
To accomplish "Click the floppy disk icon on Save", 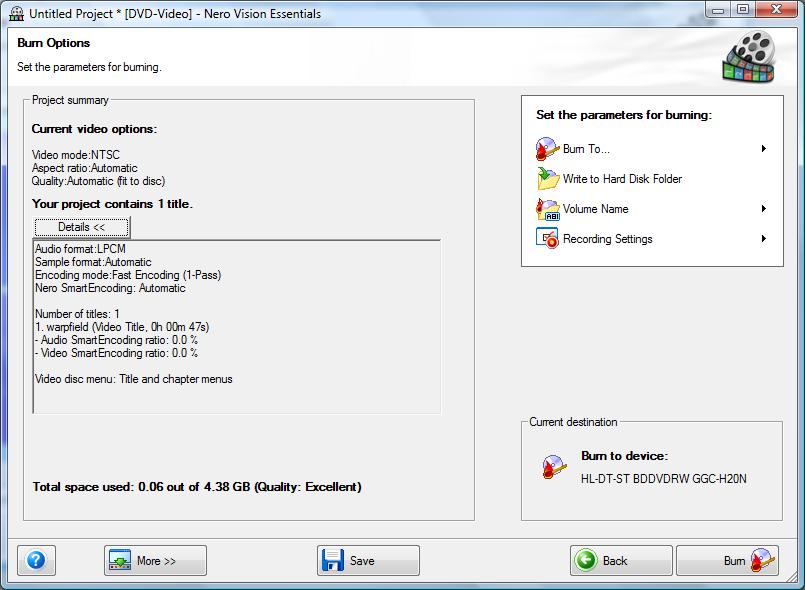I will pos(333,560).
